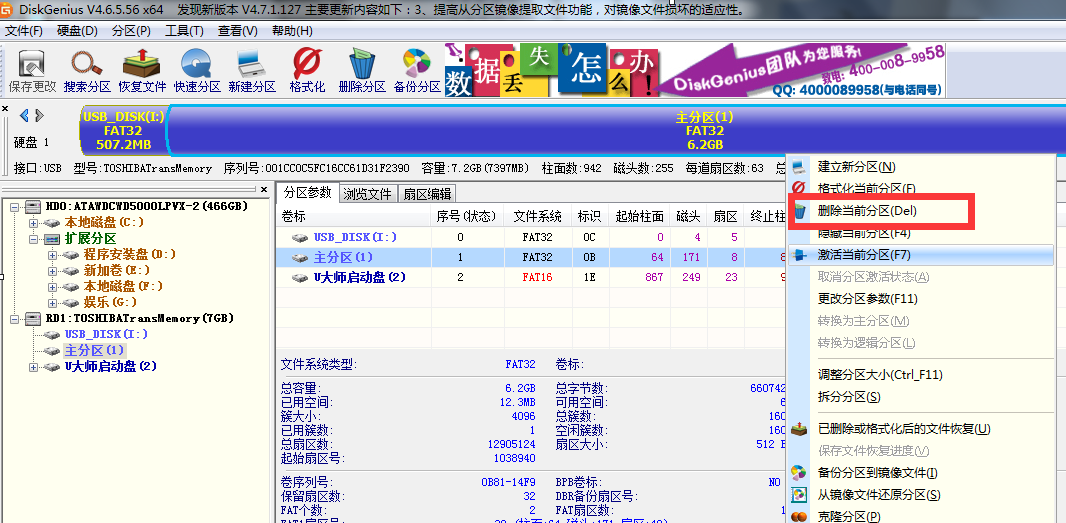Open the 恢复文件 toolbar tool
1066x523 pixels.
coord(141,64)
